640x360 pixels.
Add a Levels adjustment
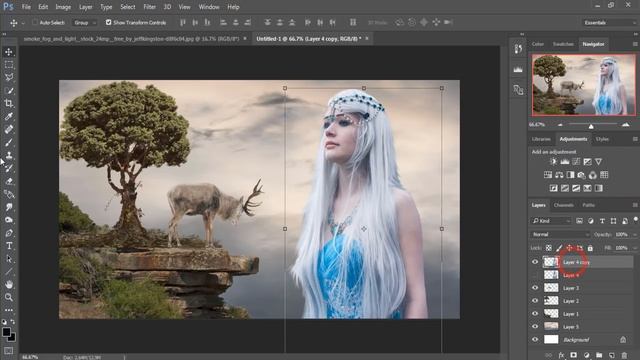pyautogui.click(x=565, y=162)
